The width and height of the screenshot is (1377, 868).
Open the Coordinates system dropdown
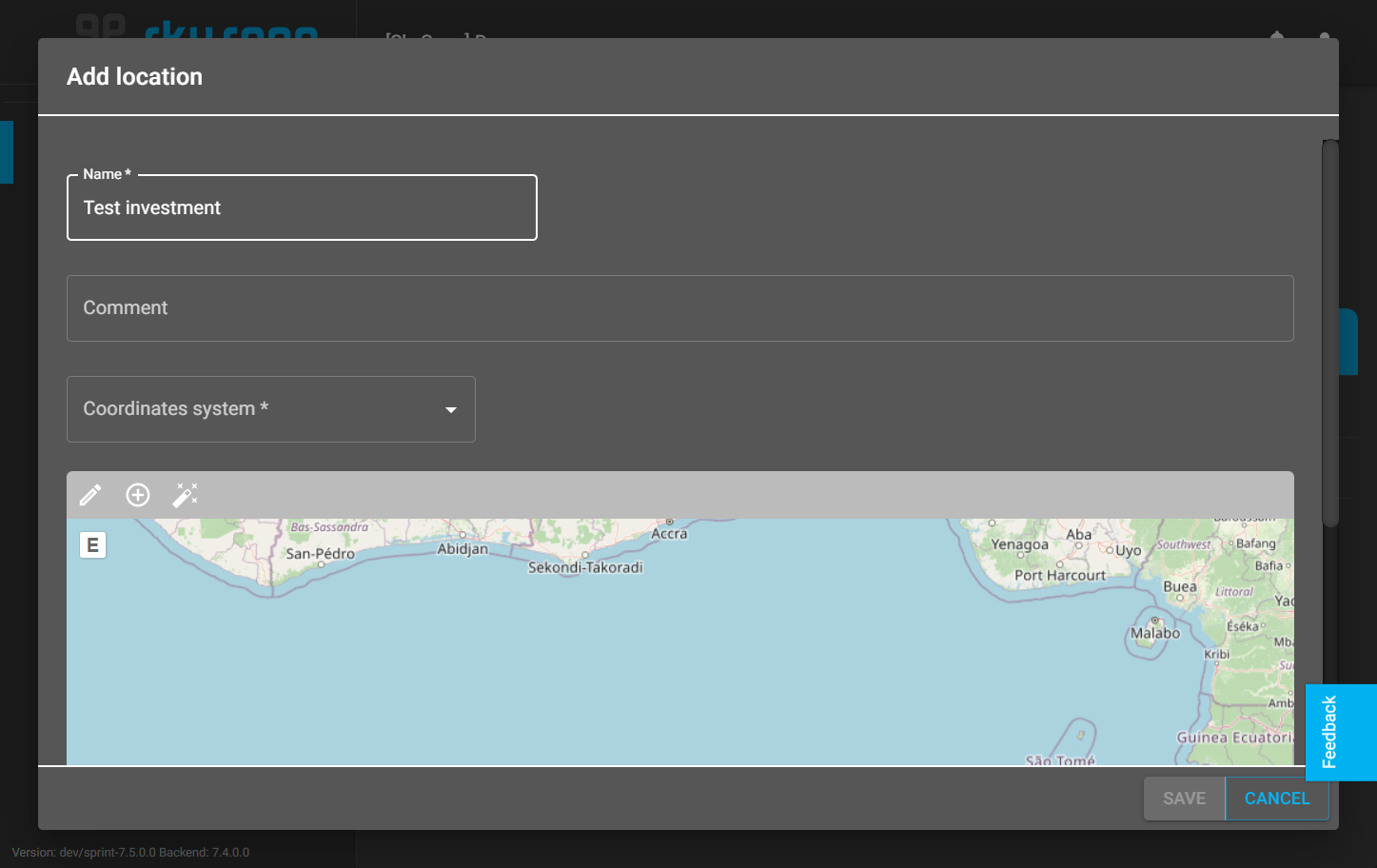271,409
